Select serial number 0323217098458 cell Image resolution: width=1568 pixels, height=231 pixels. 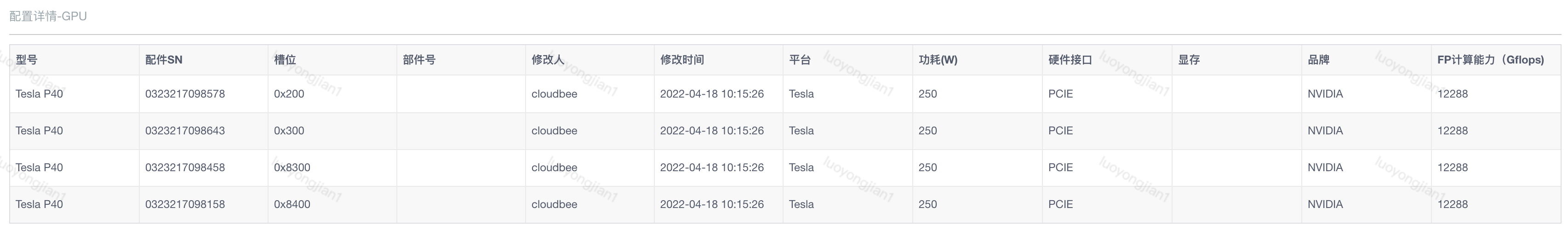click(x=185, y=167)
